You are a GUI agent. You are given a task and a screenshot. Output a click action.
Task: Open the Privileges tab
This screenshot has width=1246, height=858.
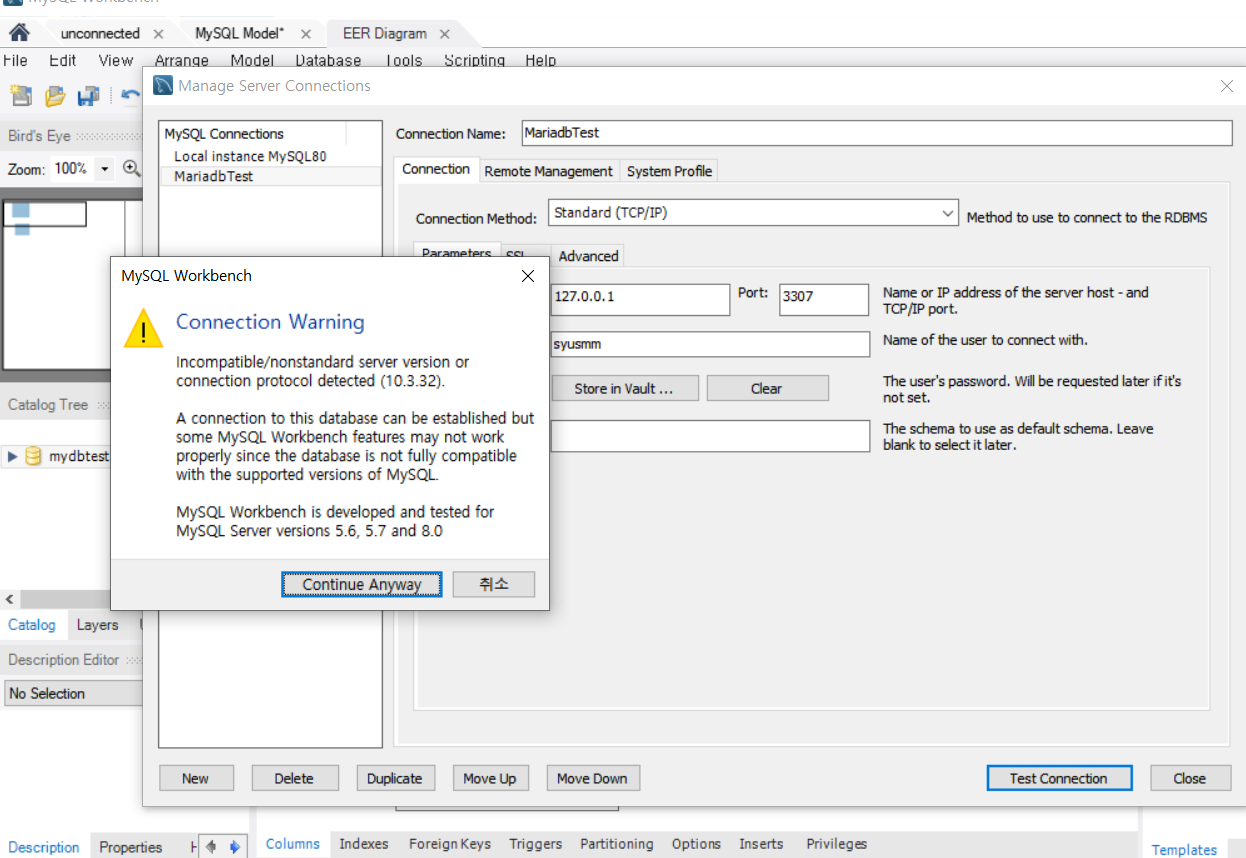(x=836, y=844)
